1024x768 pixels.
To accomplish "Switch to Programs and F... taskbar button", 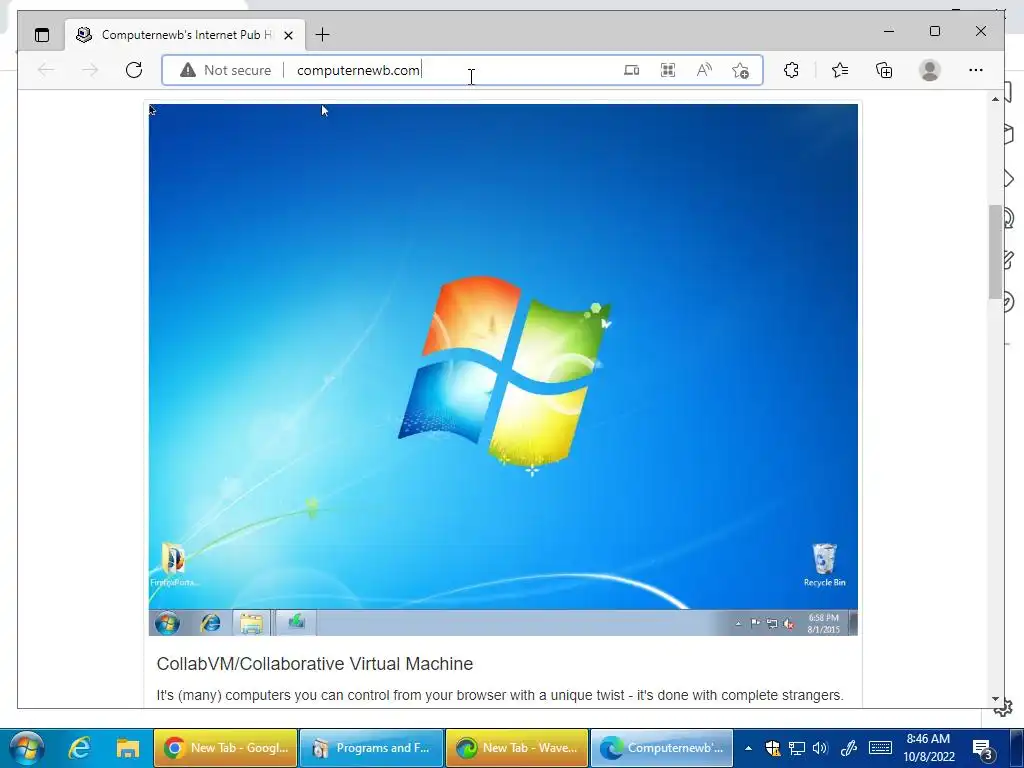I will click(372, 748).
